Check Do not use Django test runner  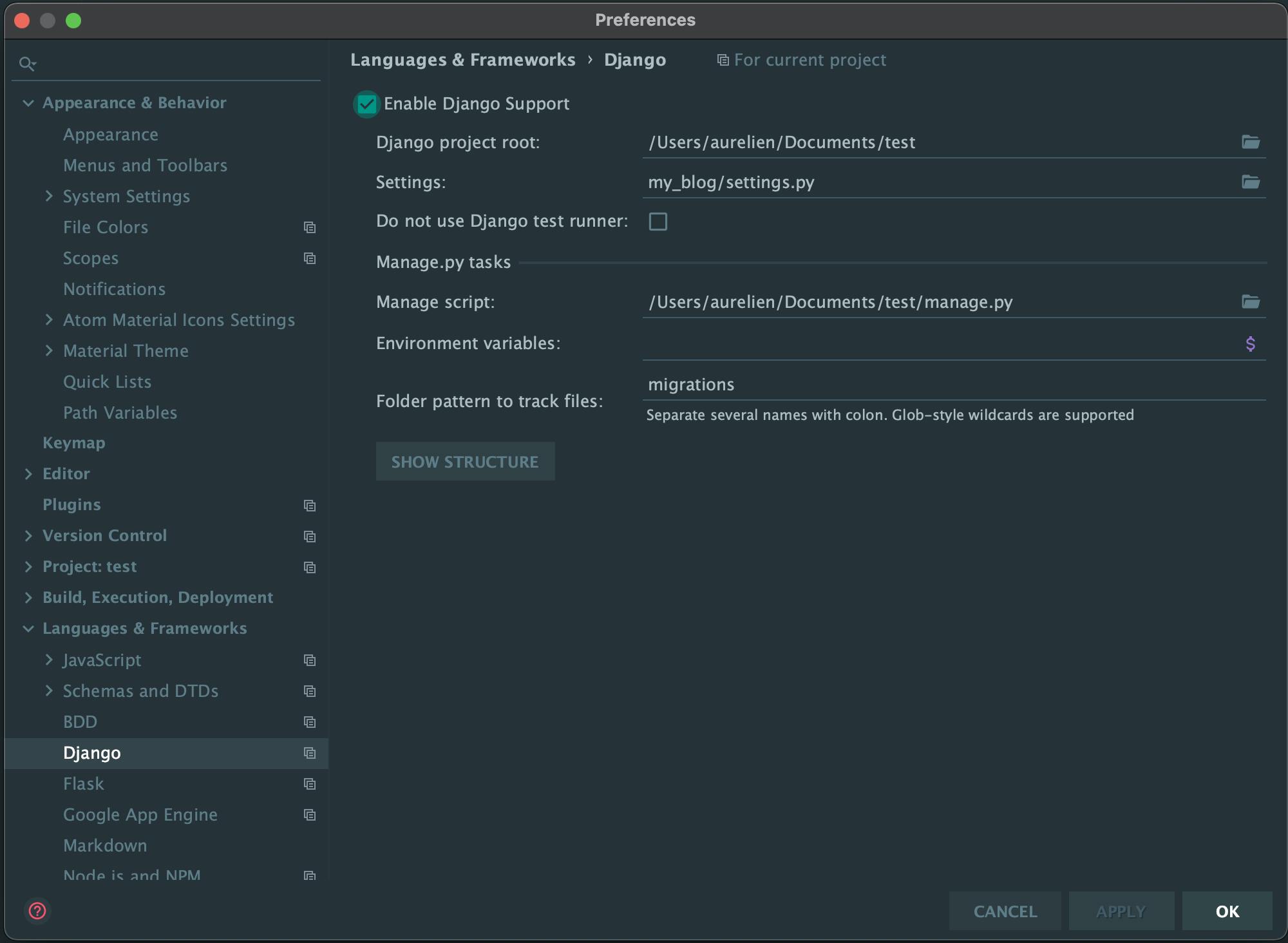658,222
